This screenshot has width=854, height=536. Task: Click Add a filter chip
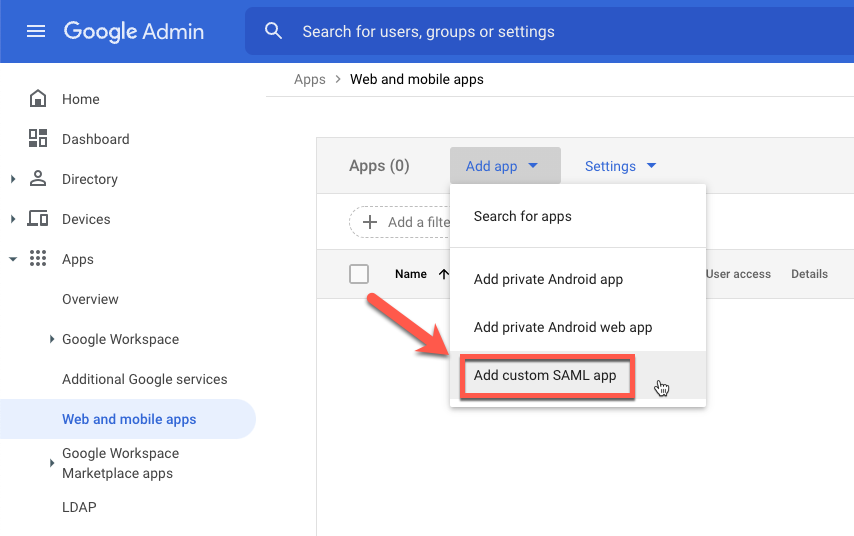click(400, 222)
